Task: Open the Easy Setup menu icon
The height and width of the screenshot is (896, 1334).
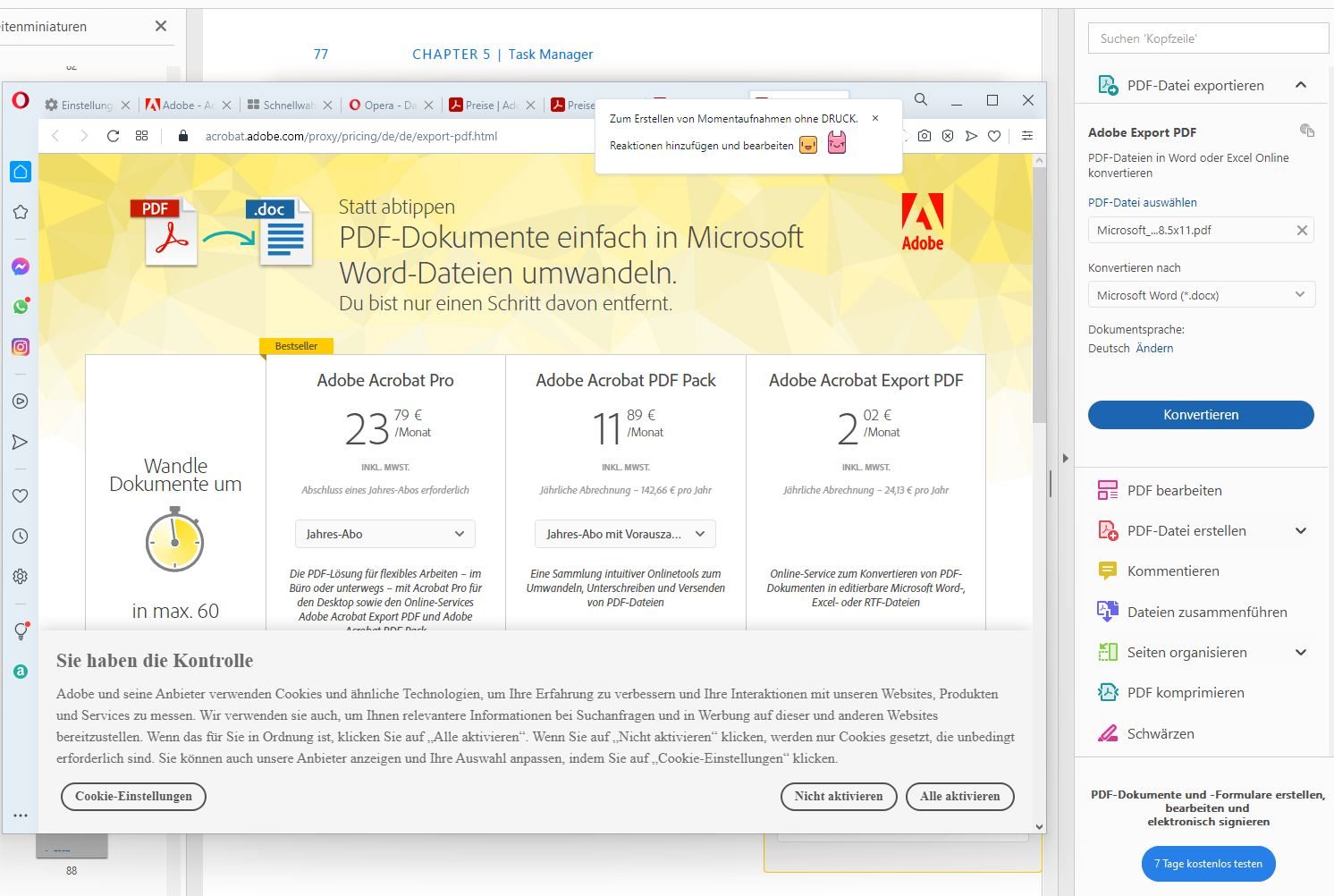Action: (1027, 136)
